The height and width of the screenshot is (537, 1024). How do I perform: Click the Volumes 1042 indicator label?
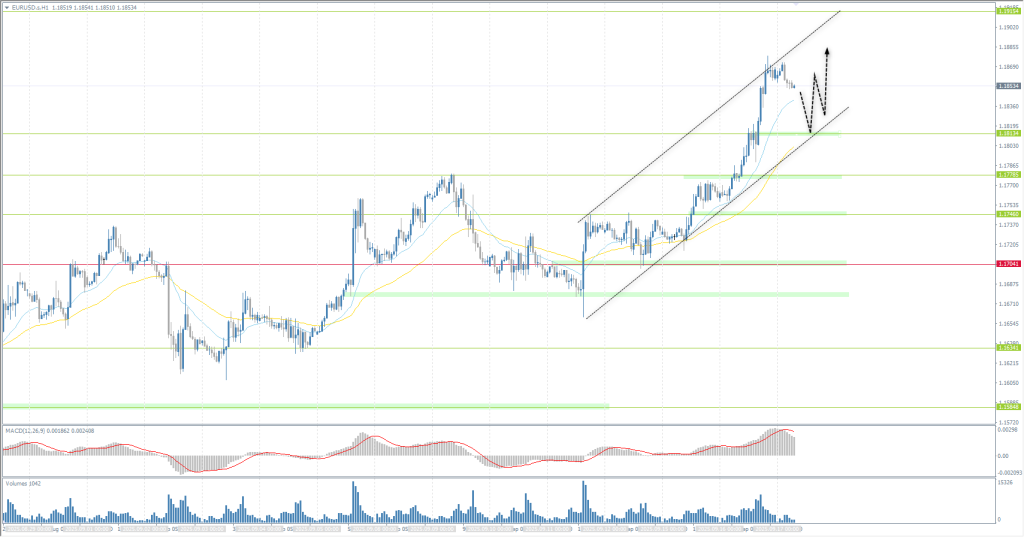(x=24, y=482)
